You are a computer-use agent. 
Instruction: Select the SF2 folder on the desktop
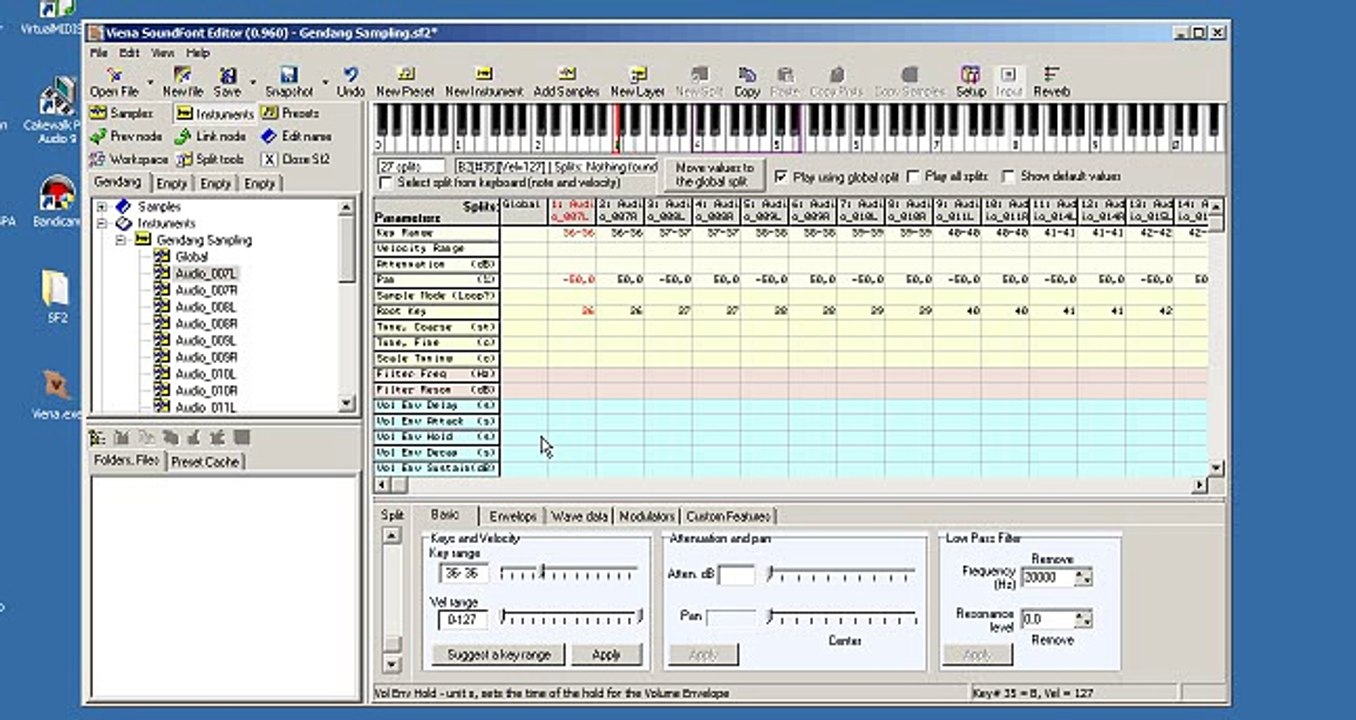tap(56, 296)
